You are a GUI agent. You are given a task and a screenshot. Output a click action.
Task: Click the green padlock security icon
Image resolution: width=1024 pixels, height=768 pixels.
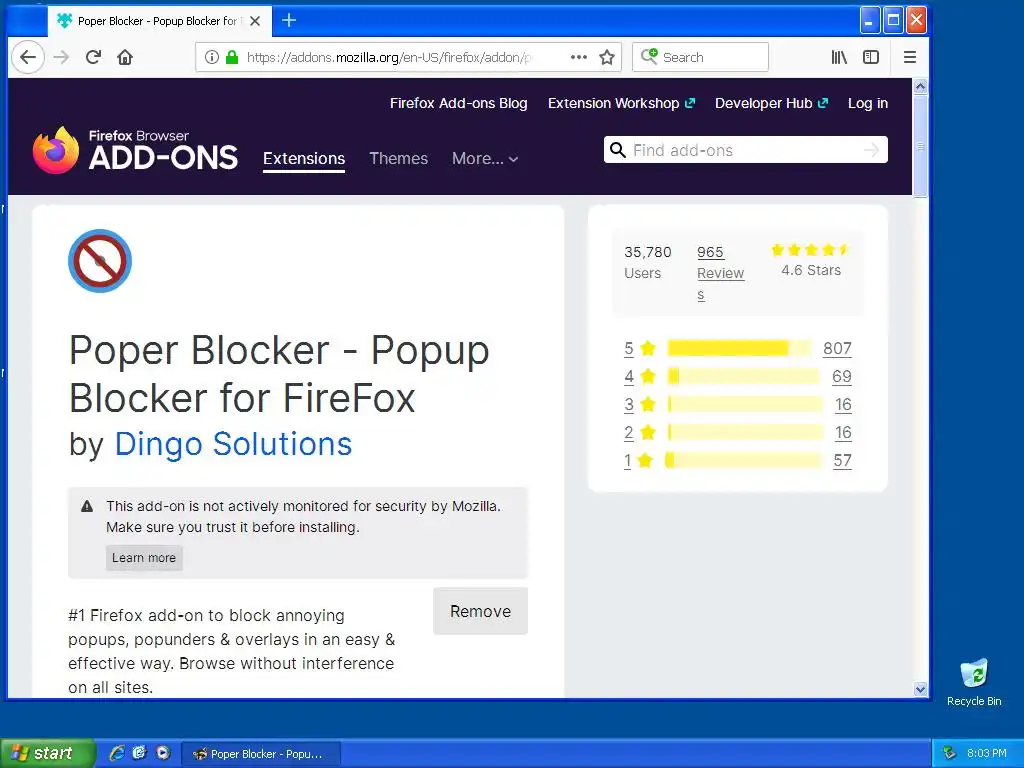pos(232,57)
